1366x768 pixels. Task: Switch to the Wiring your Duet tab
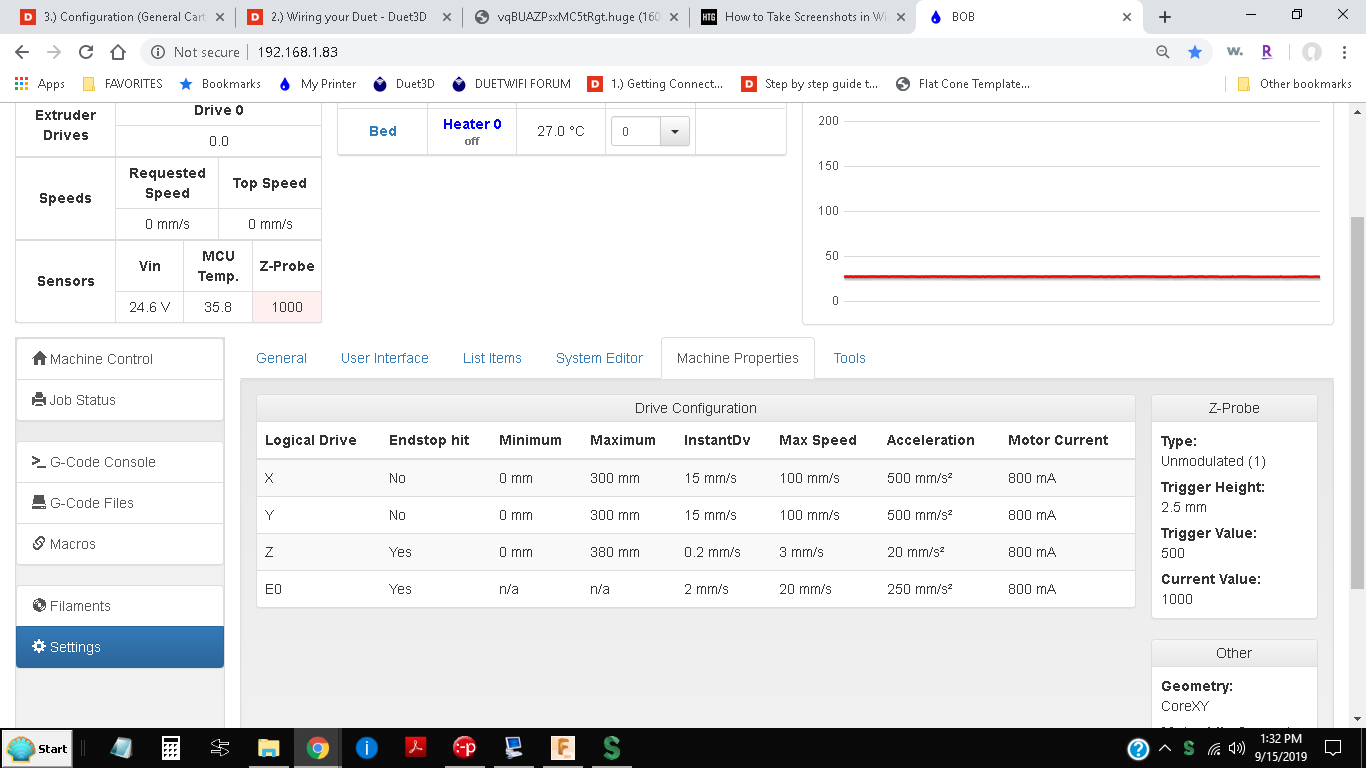347,17
